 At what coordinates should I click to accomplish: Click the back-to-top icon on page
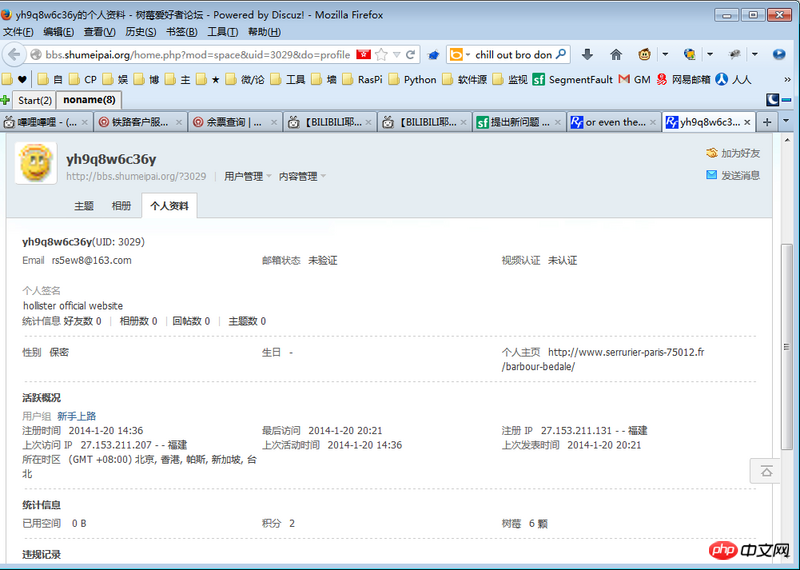tap(765, 471)
